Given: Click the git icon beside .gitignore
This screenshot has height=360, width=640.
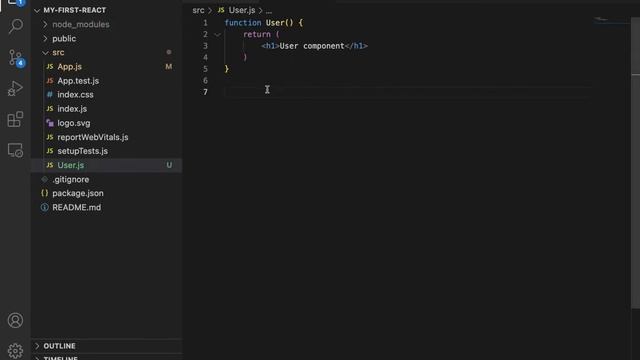Looking at the screenshot, I should pos(44,179).
